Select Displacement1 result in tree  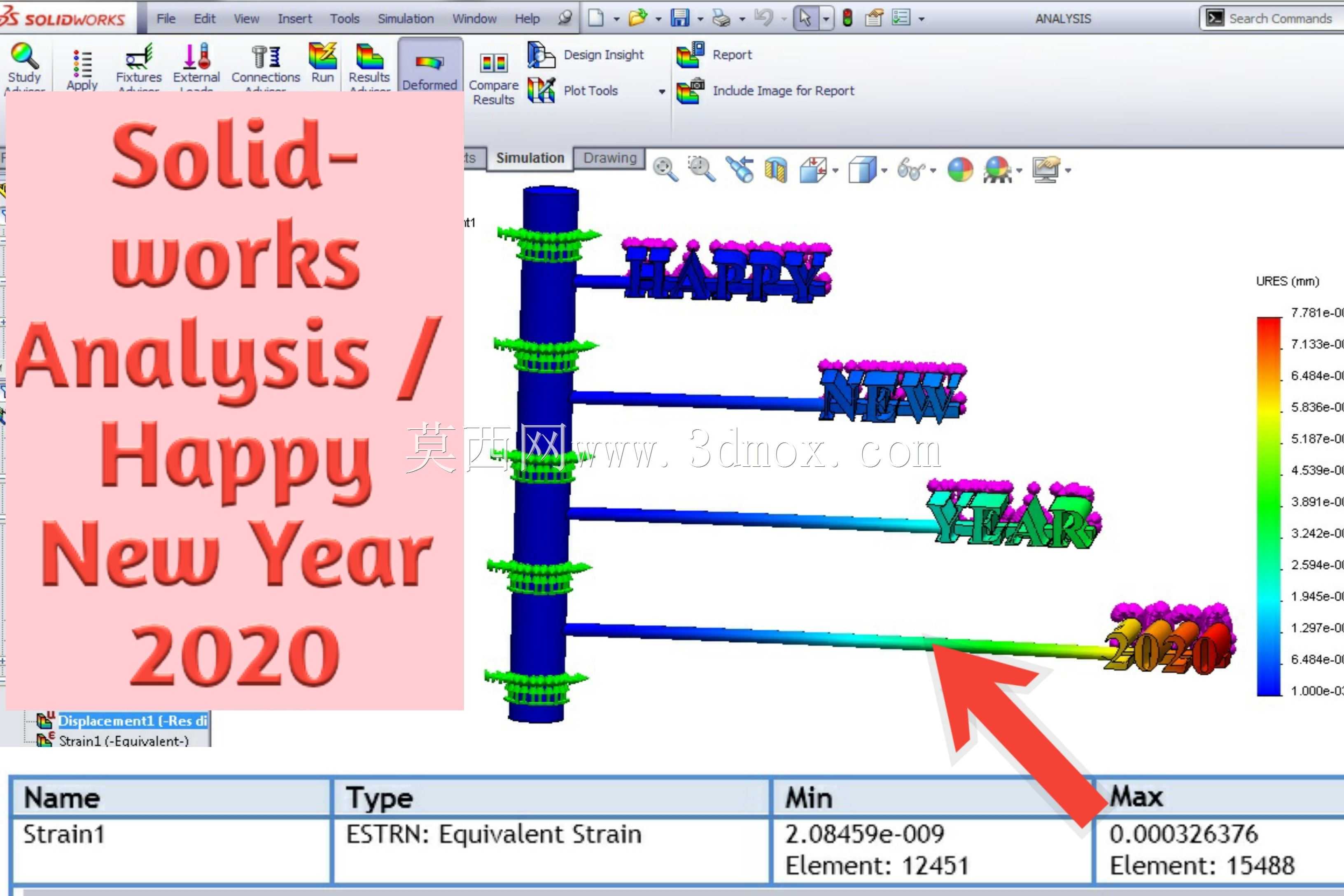(x=133, y=721)
